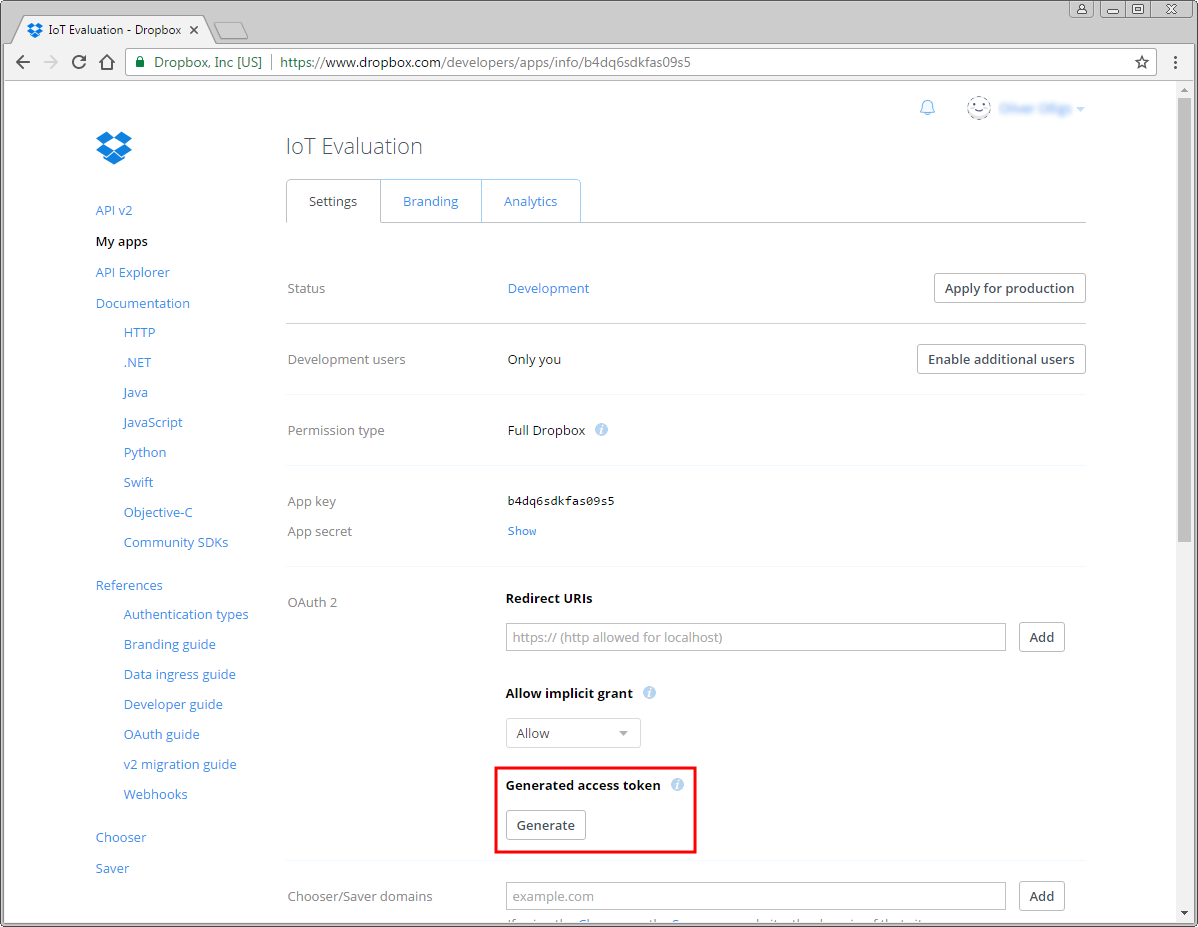Open Chooser sidebar link

coord(121,838)
